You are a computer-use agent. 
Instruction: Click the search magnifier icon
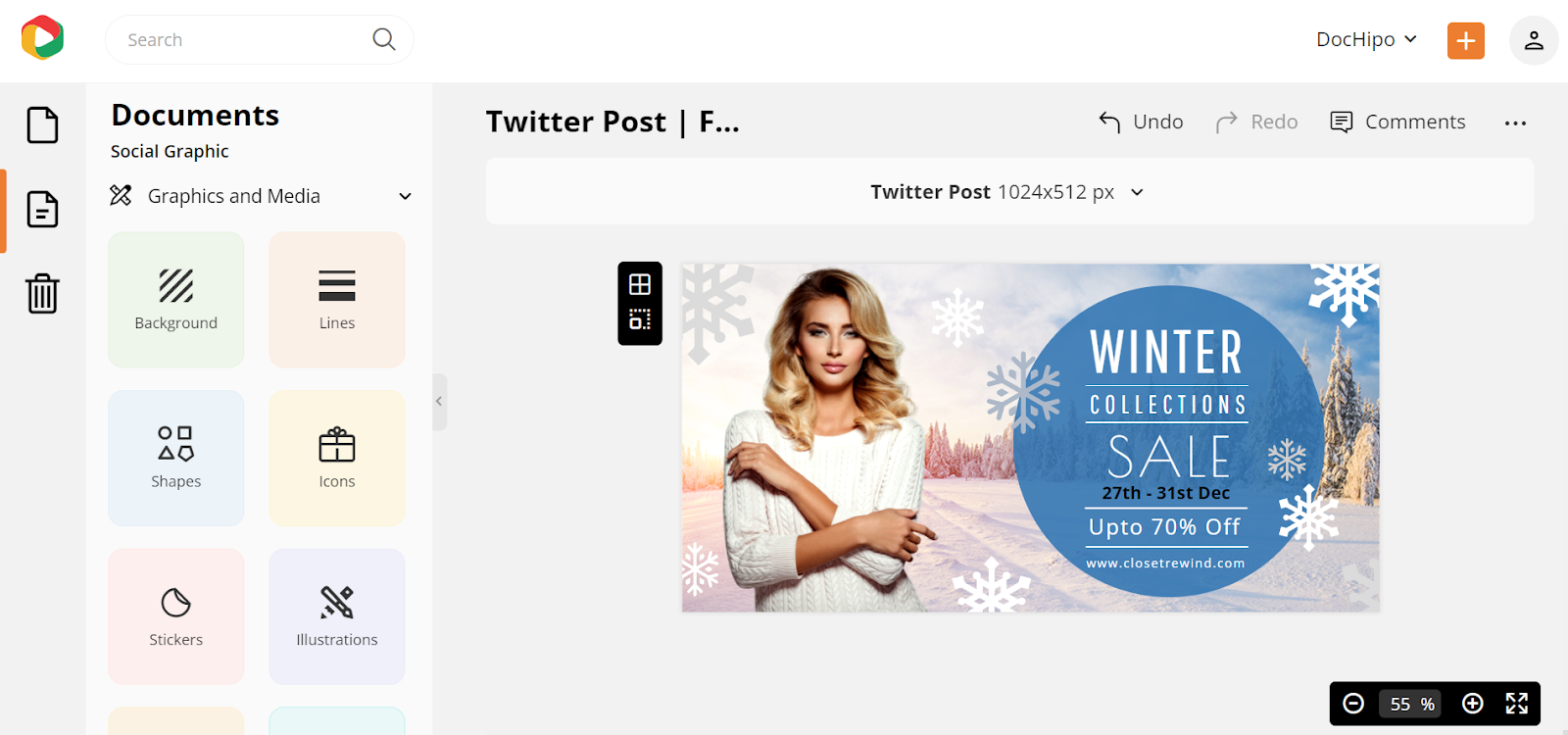pos(384,39)
